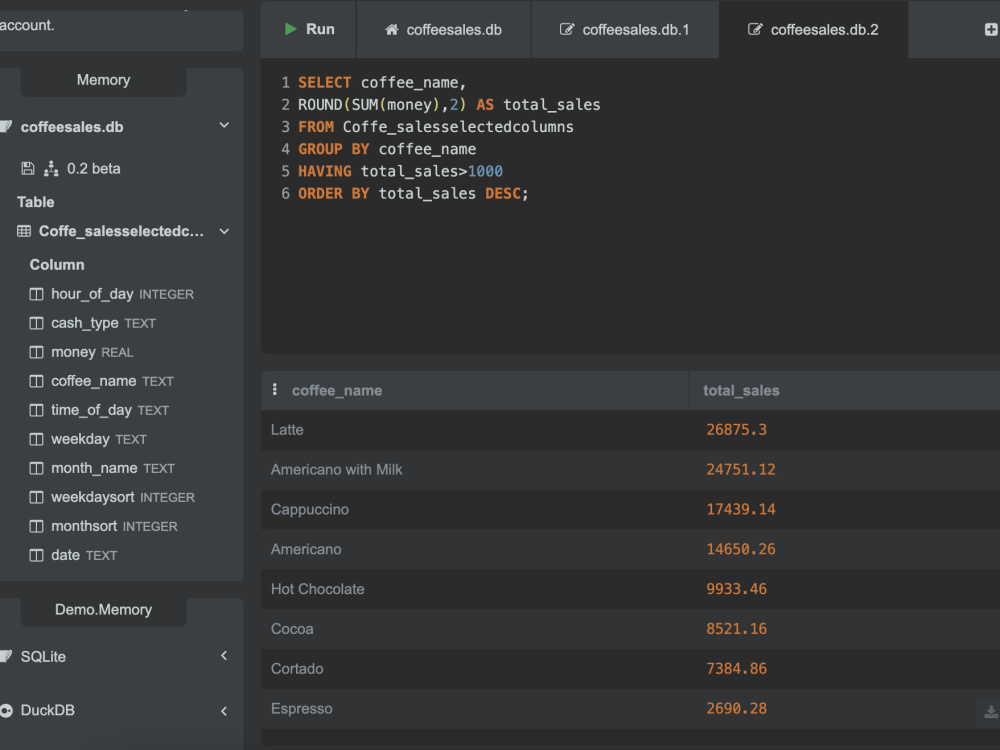Open the coffeesales.db.1 tab
Viewport: 1000px width, 750px height.
tap(625, 29)
